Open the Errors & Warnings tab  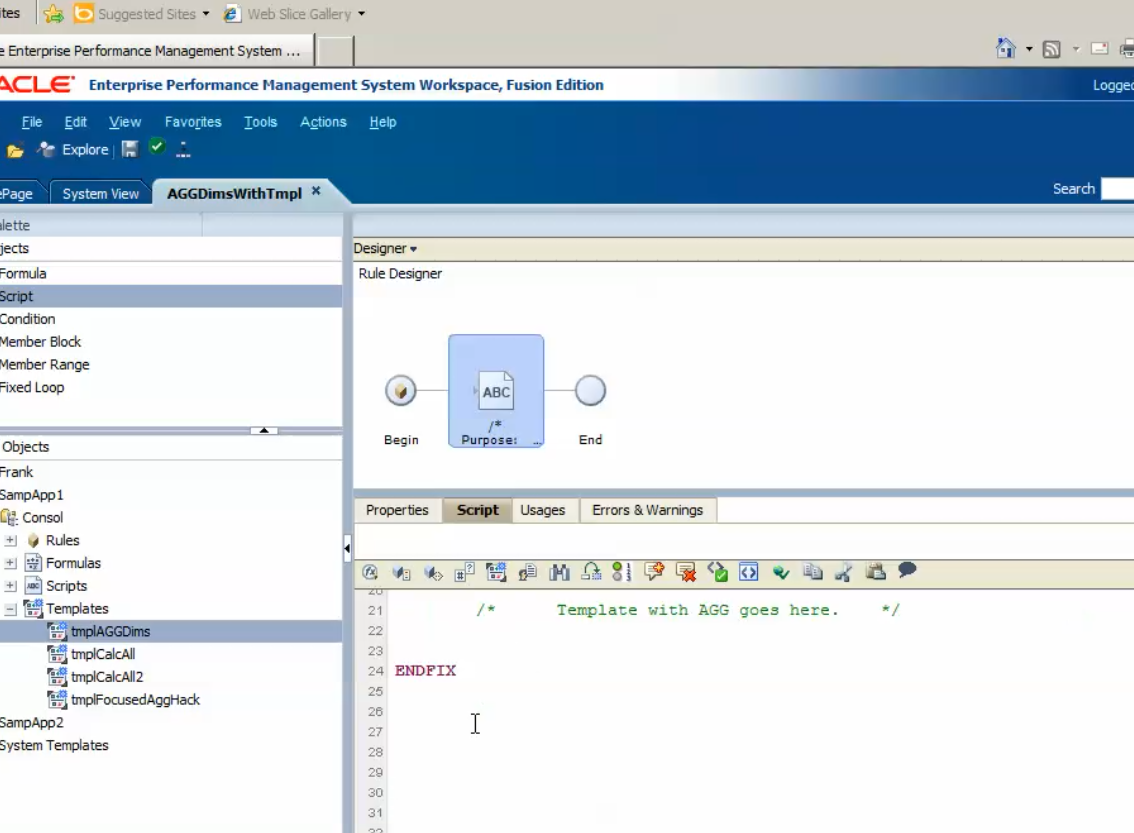pyautogui.click(x=647, y=510)
